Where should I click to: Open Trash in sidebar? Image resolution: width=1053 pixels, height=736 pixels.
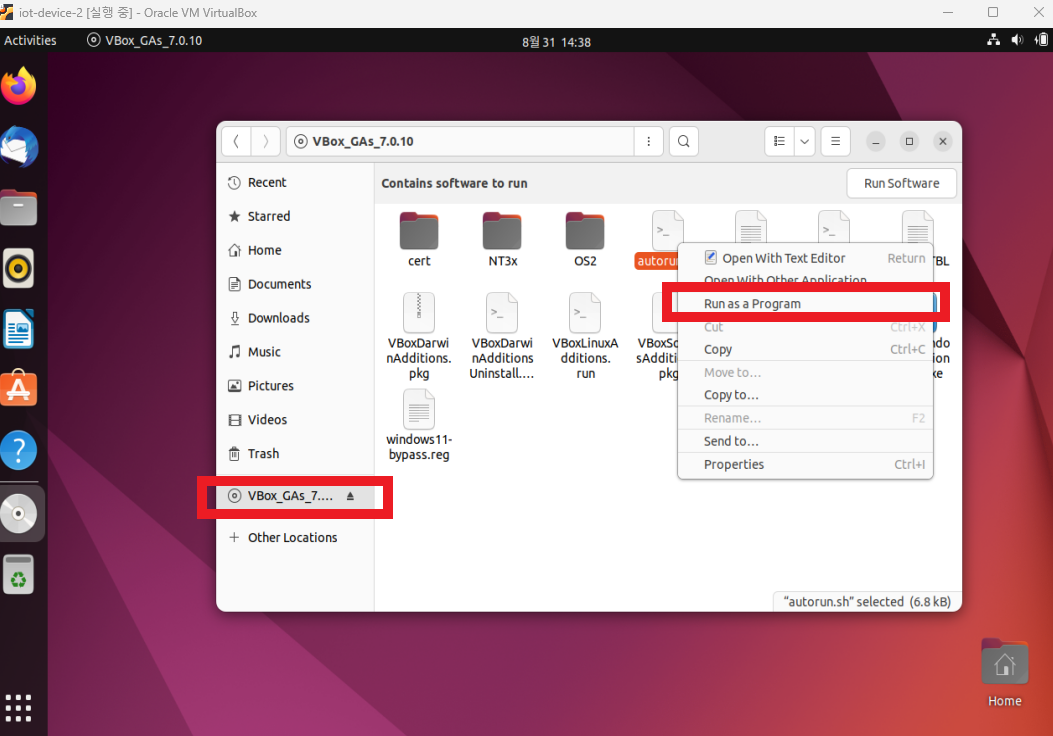[295, 454]
